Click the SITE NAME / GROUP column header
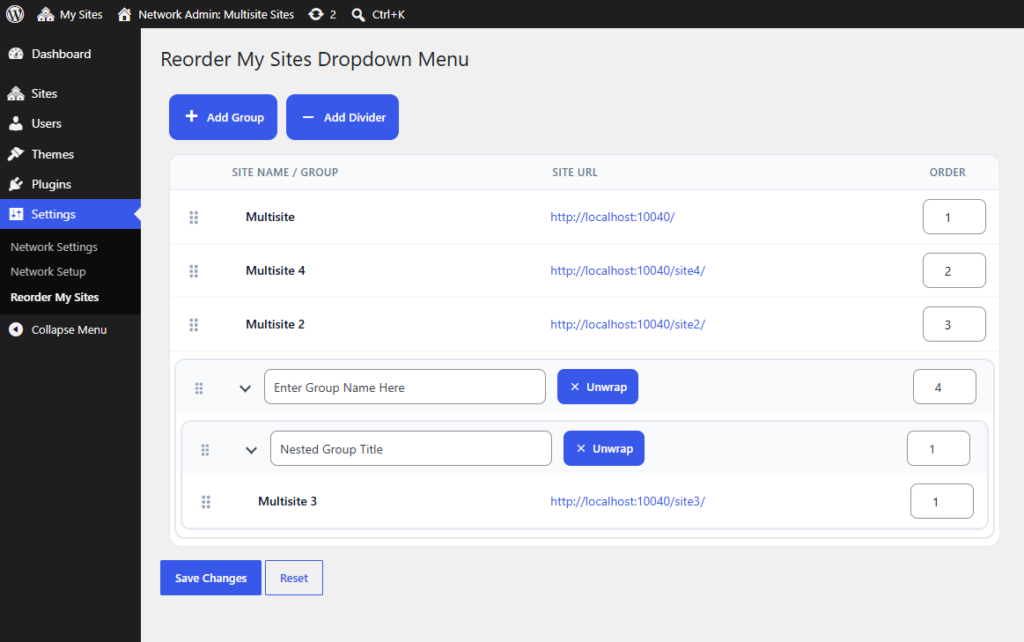Viewport: 1024px width, 642px height. pos(285,172)
